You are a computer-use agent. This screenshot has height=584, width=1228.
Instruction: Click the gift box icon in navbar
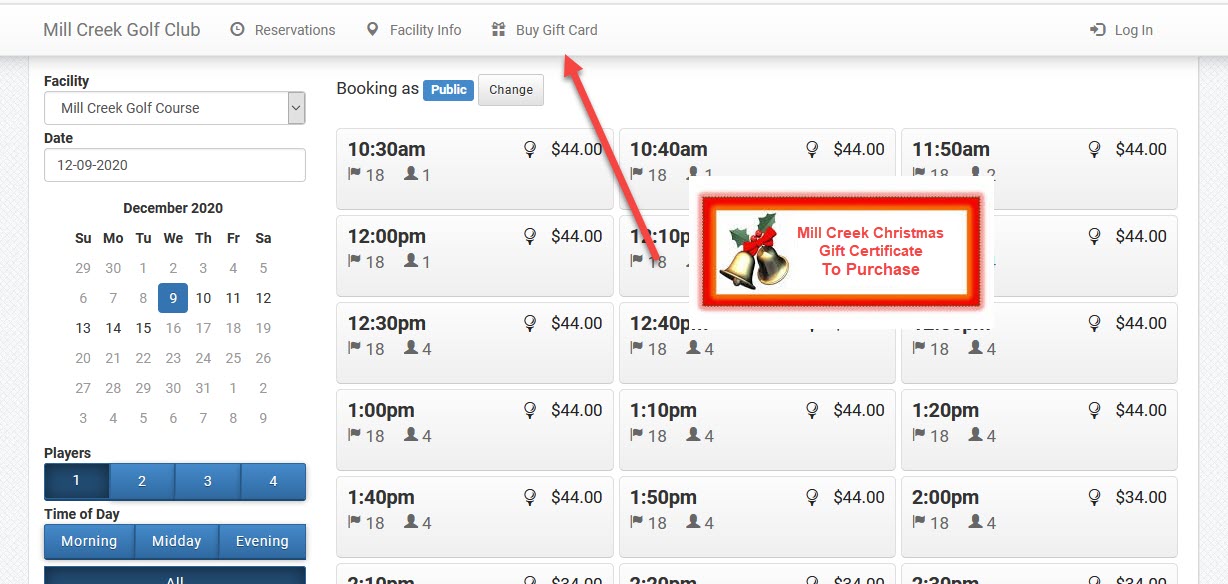tap(499, 30)
